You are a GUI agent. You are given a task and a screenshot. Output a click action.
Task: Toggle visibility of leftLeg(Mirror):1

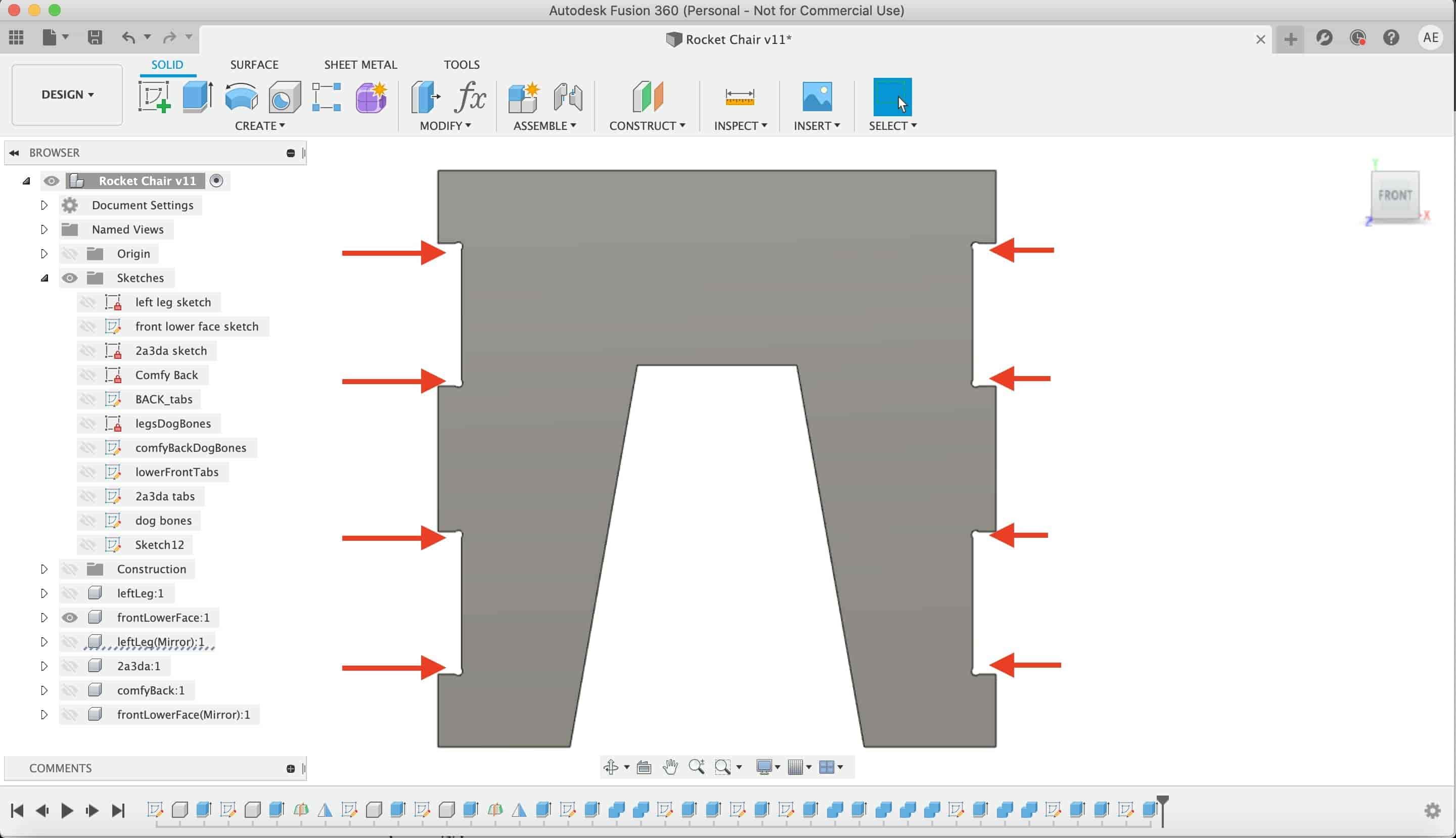[x=69, y=641]
